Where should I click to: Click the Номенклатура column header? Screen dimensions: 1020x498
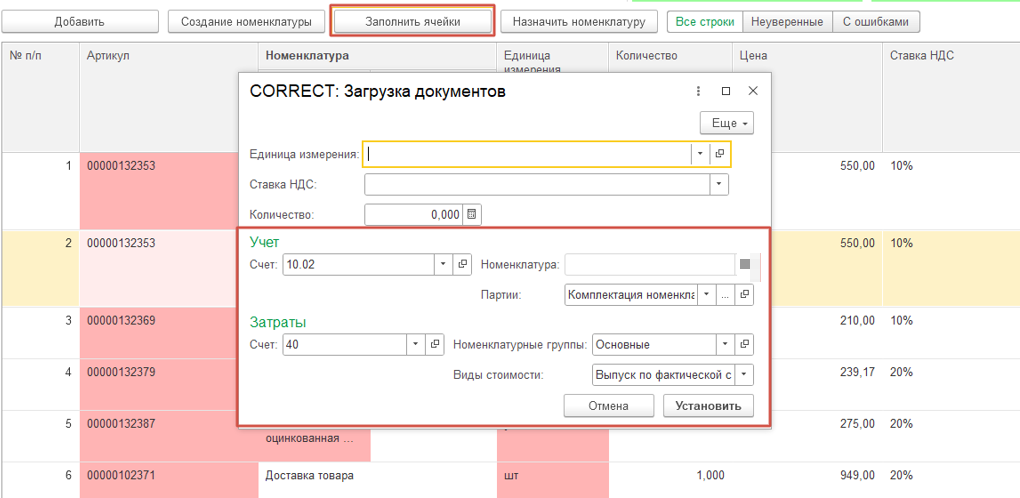[x=377, y=56]
